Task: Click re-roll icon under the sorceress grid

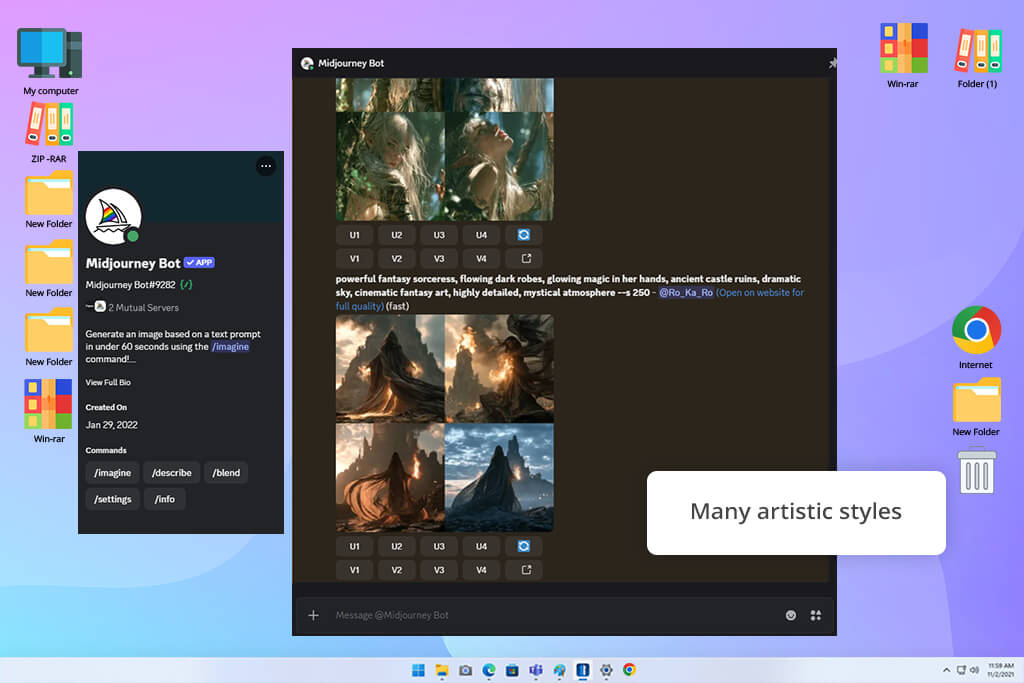Action: point(524,546)
